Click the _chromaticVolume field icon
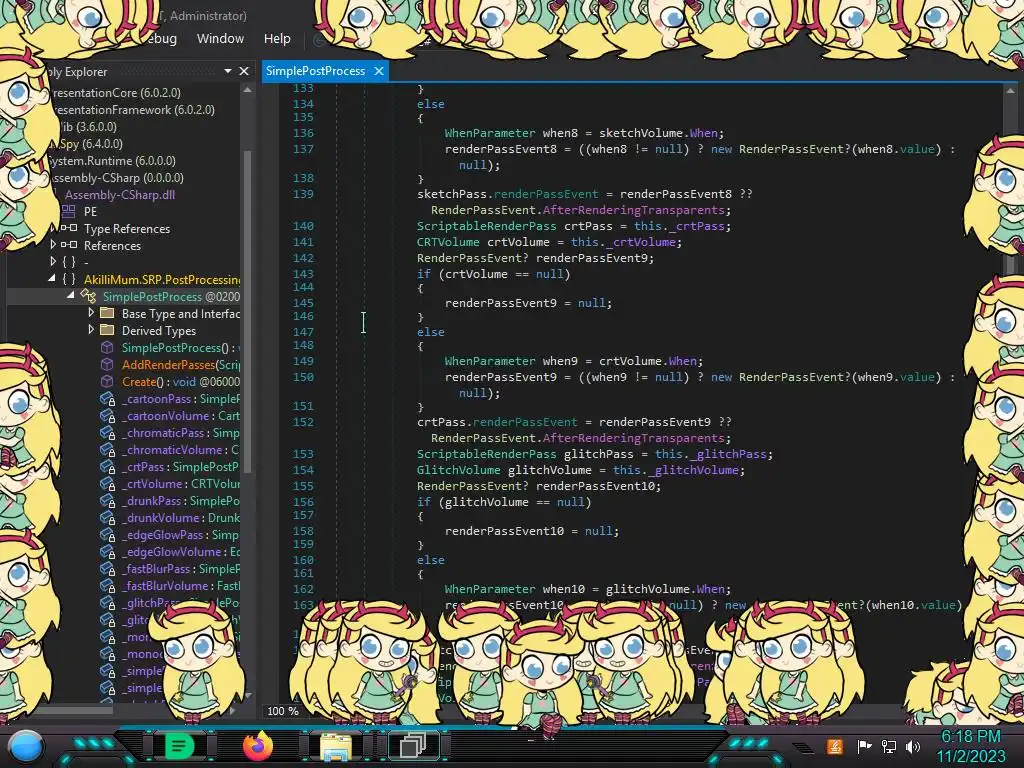This screenshot has height=768, width=1024. (108, 450)
